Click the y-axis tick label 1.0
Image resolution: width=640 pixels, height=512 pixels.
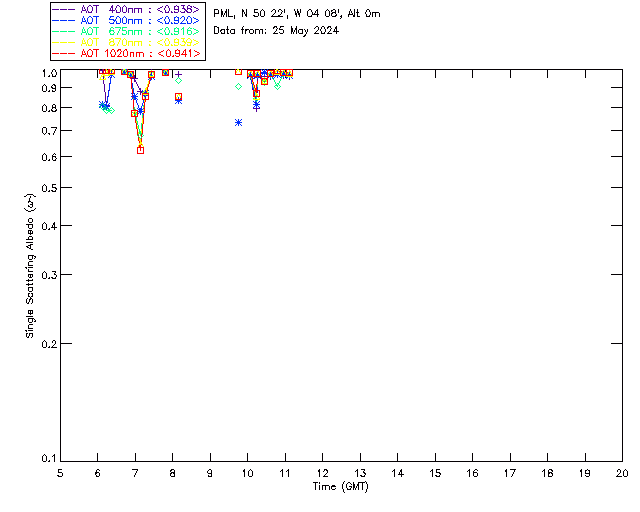click(49, 73)
